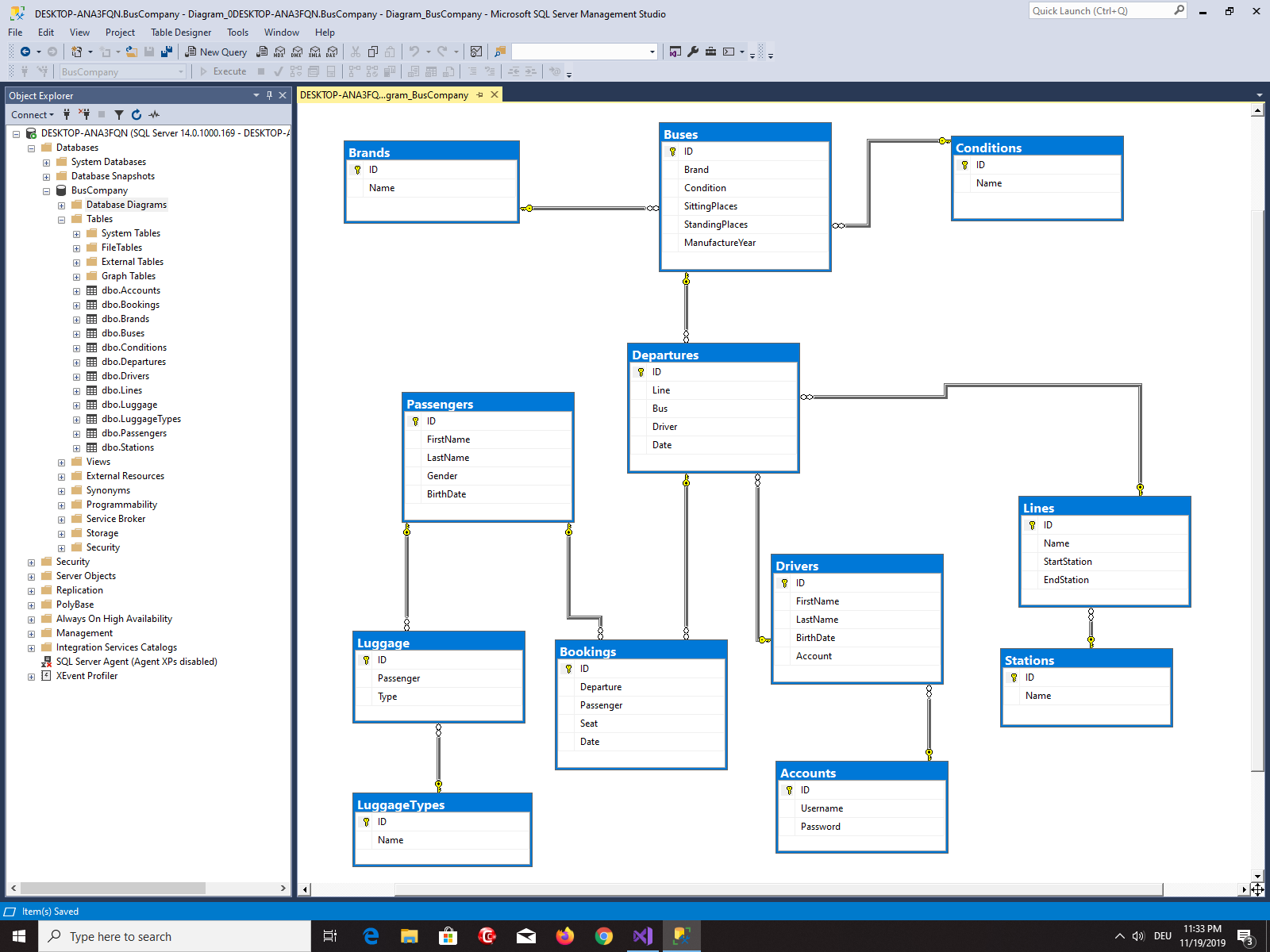Click the wrench Properties toolbar icon

[693, 52]
